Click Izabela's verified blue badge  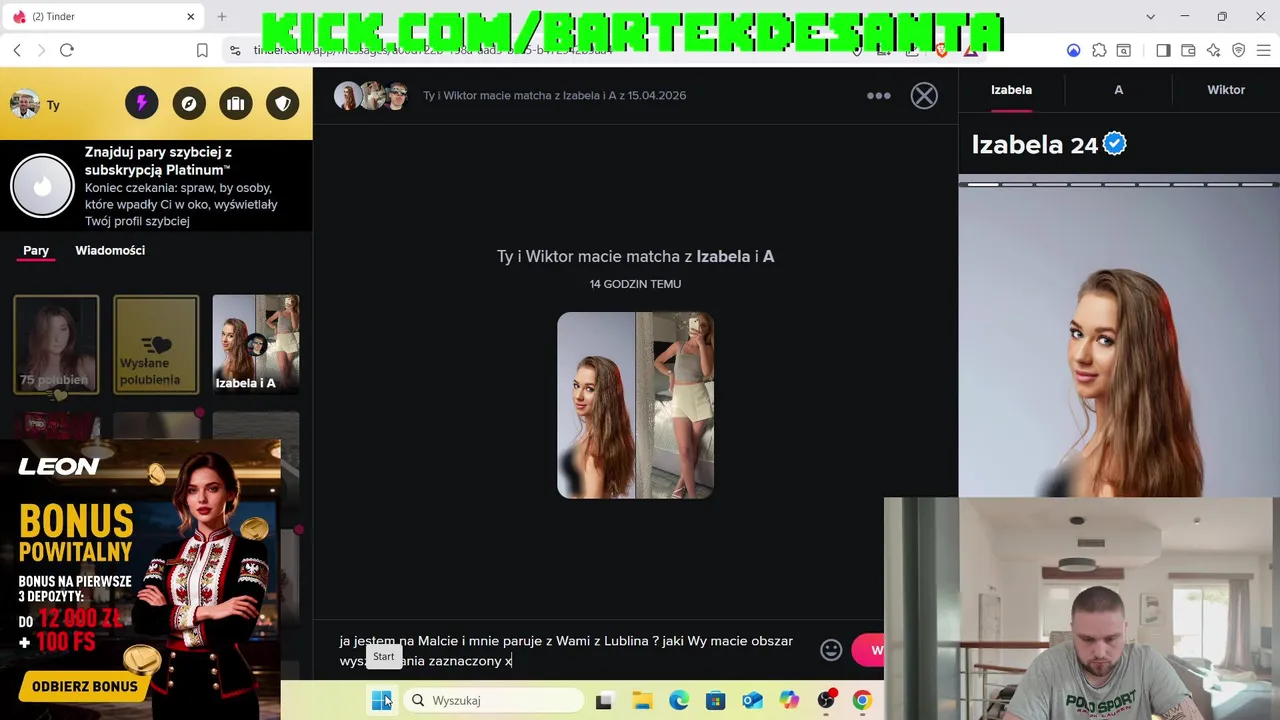pos(1115,144)
